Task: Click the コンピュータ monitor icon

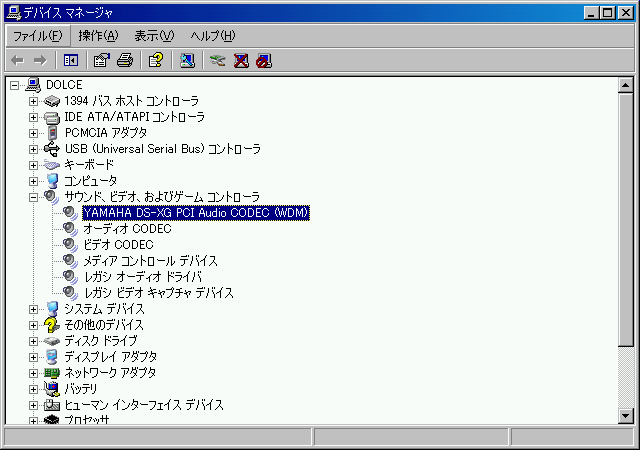Action: [x=52, y=181]
